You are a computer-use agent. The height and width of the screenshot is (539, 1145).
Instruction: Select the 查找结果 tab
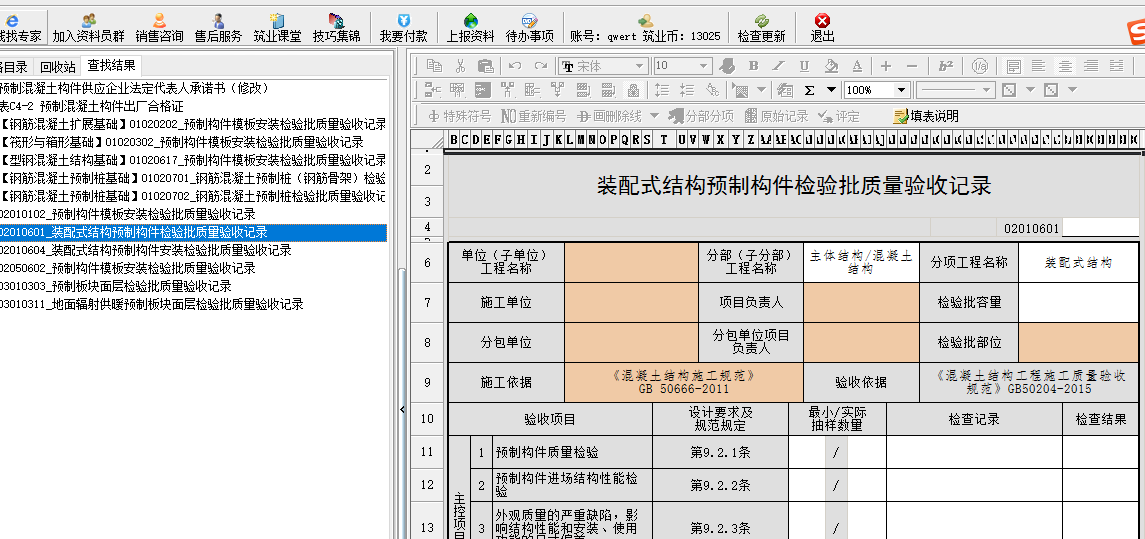(111, 66)
